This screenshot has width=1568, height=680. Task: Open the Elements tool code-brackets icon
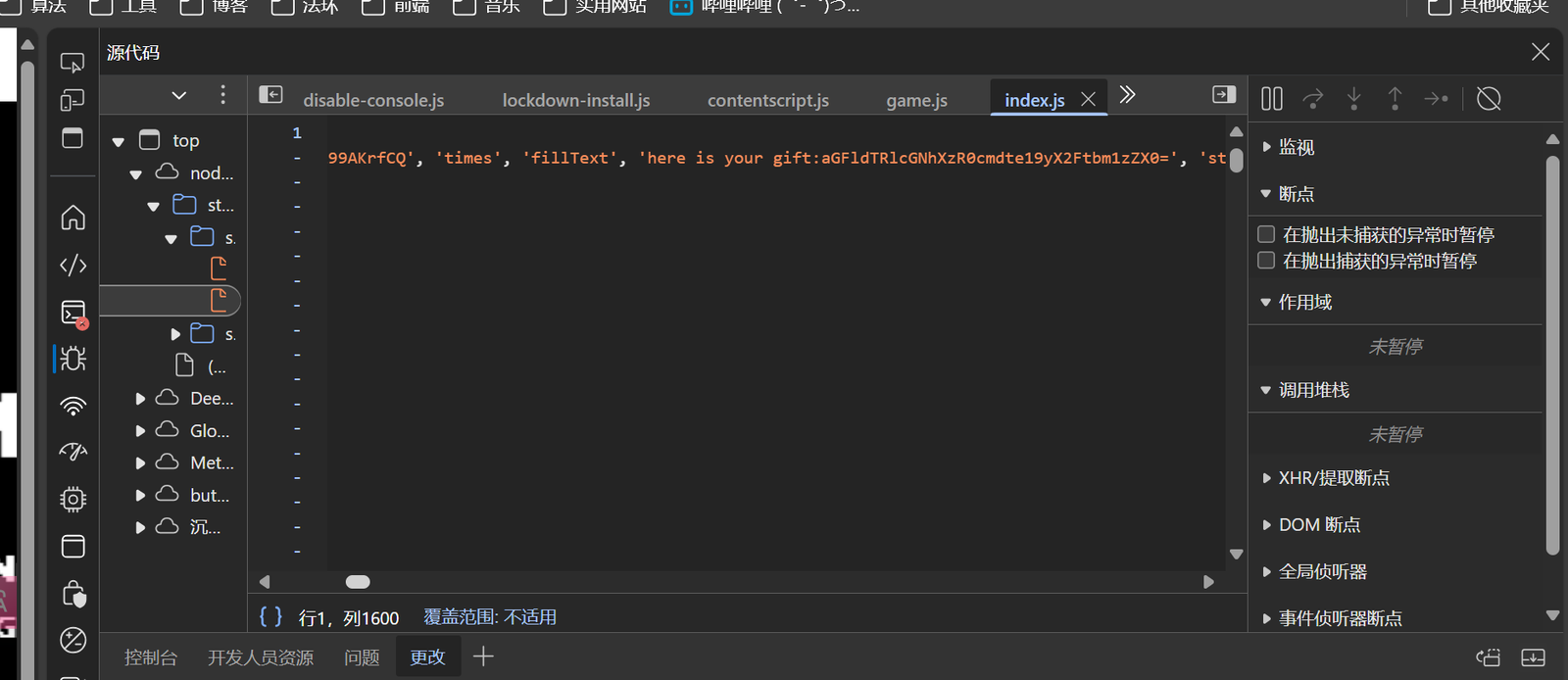73,265
